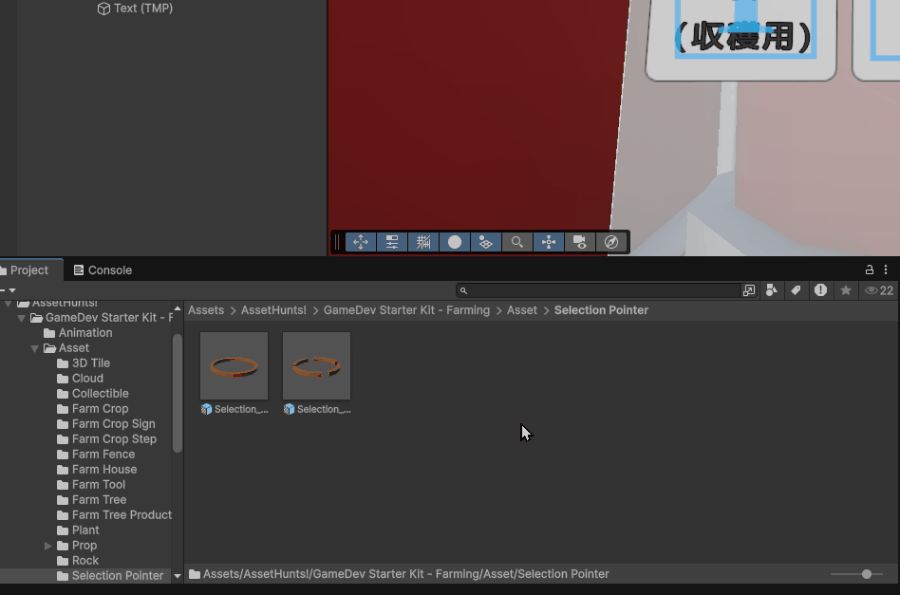Click the Search by Type filter icon
Screen dimensions: 900x595
click(x=771, y=290)
